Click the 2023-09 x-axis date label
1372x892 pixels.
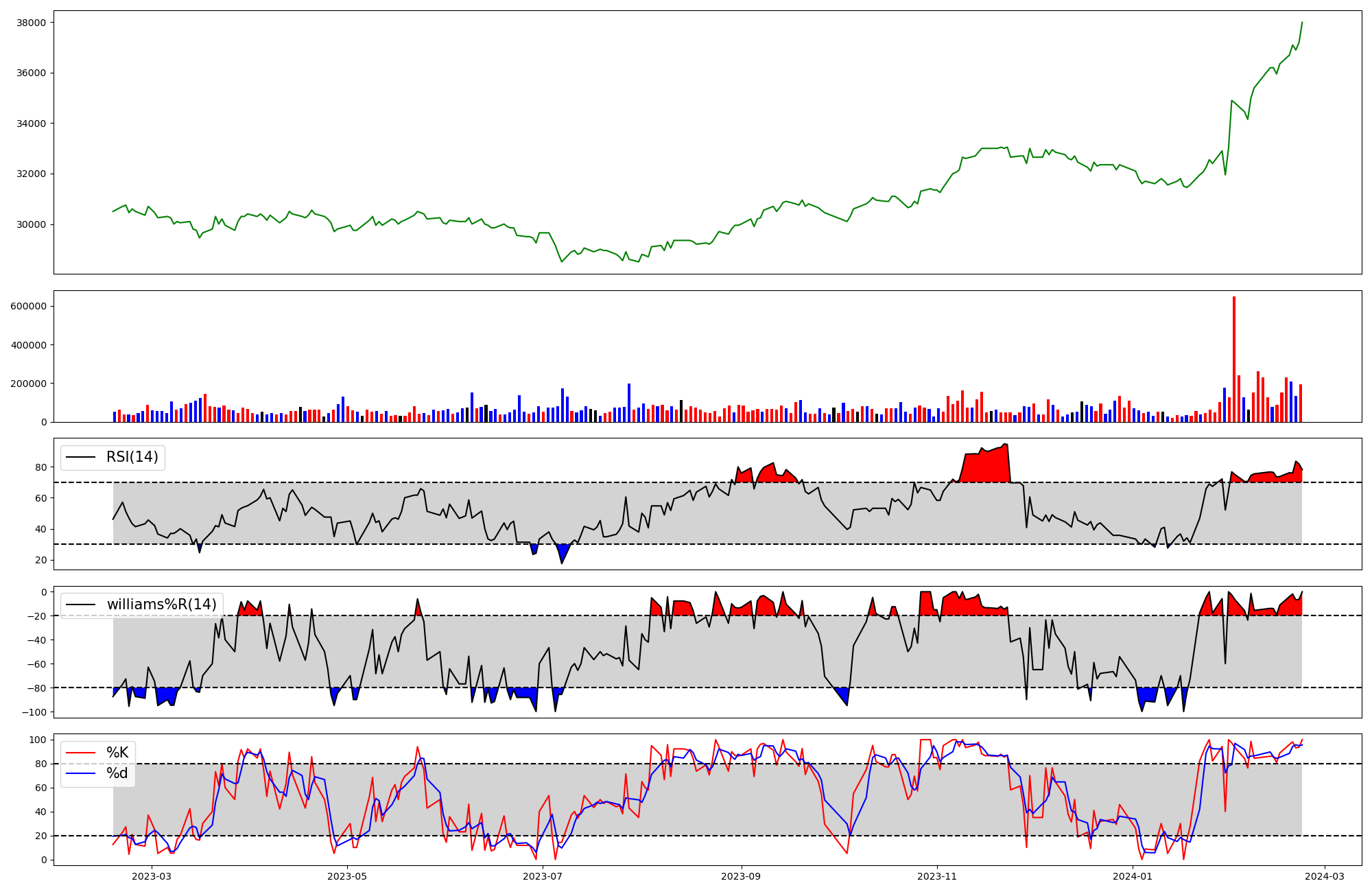741,876
